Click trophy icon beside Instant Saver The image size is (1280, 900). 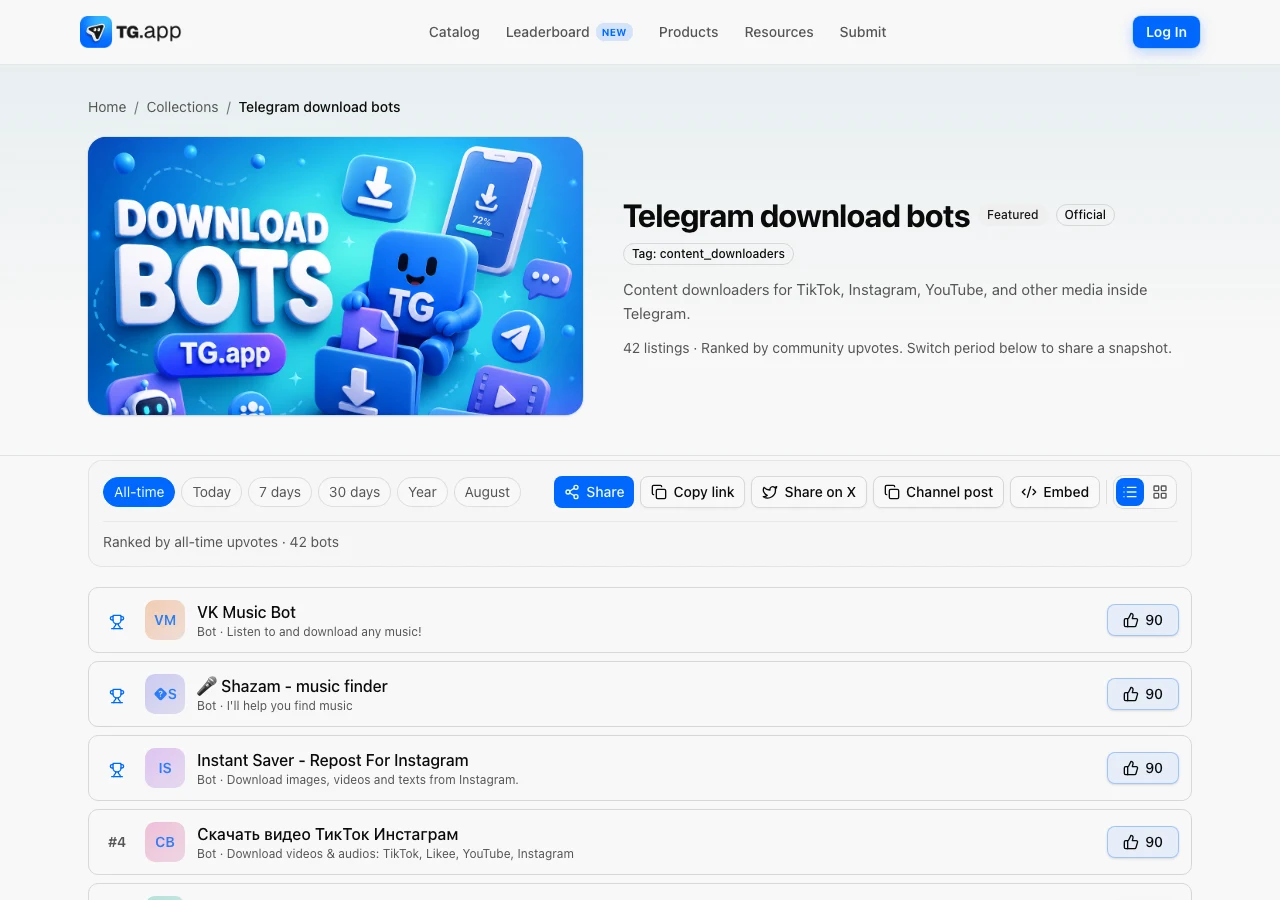(x=117, y=769)
